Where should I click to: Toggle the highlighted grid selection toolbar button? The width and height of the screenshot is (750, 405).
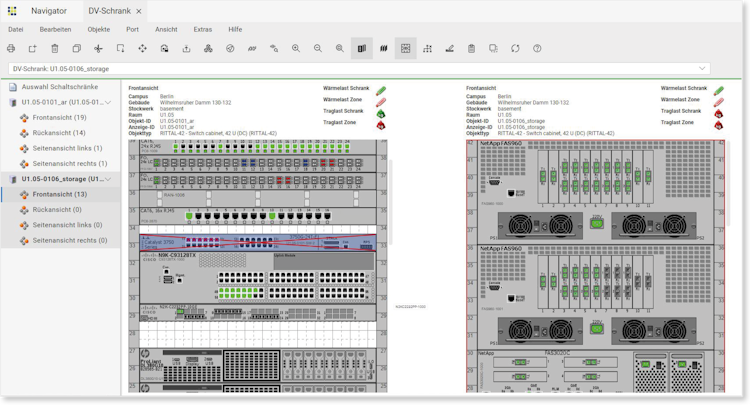405,48
